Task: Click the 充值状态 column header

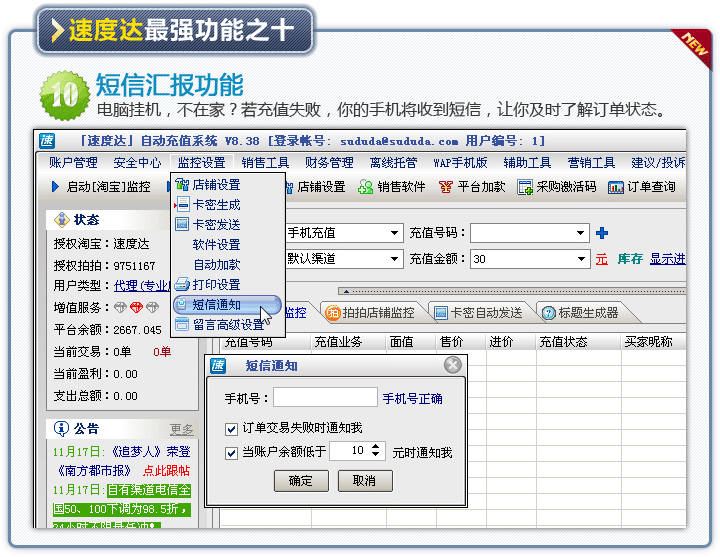Action: click(x=563, y=342)
